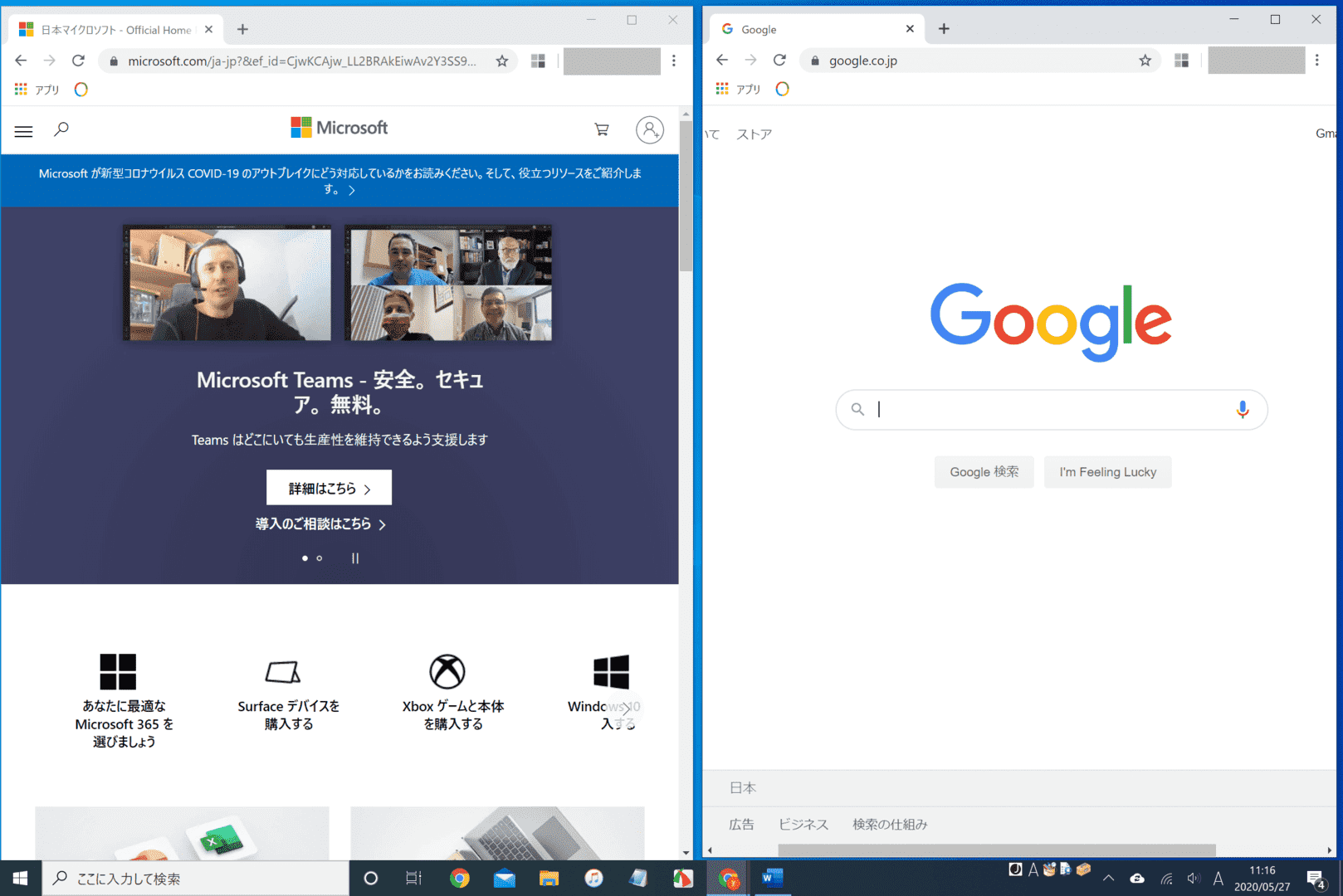Image resolution: width=1343 pixels, height=896 pixels.
Task: Show hidden system tray icons chevron
Action: point(1108,878)
